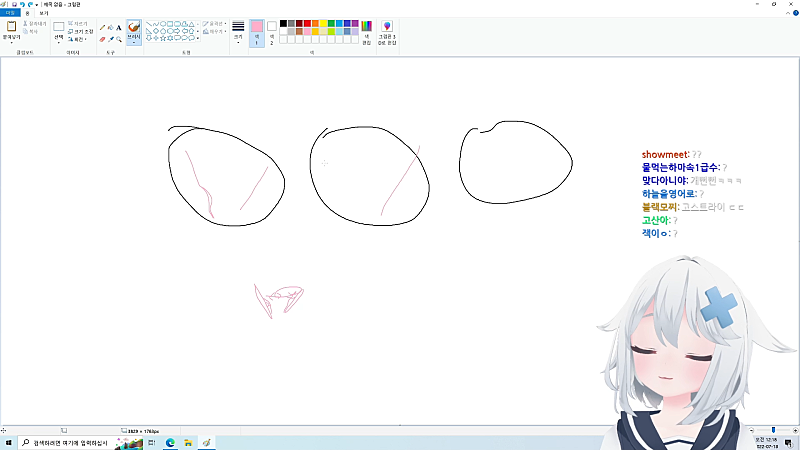Select the Text tool (A)
This screenshot has height=450, width=800.
click(x=119, y=28)
